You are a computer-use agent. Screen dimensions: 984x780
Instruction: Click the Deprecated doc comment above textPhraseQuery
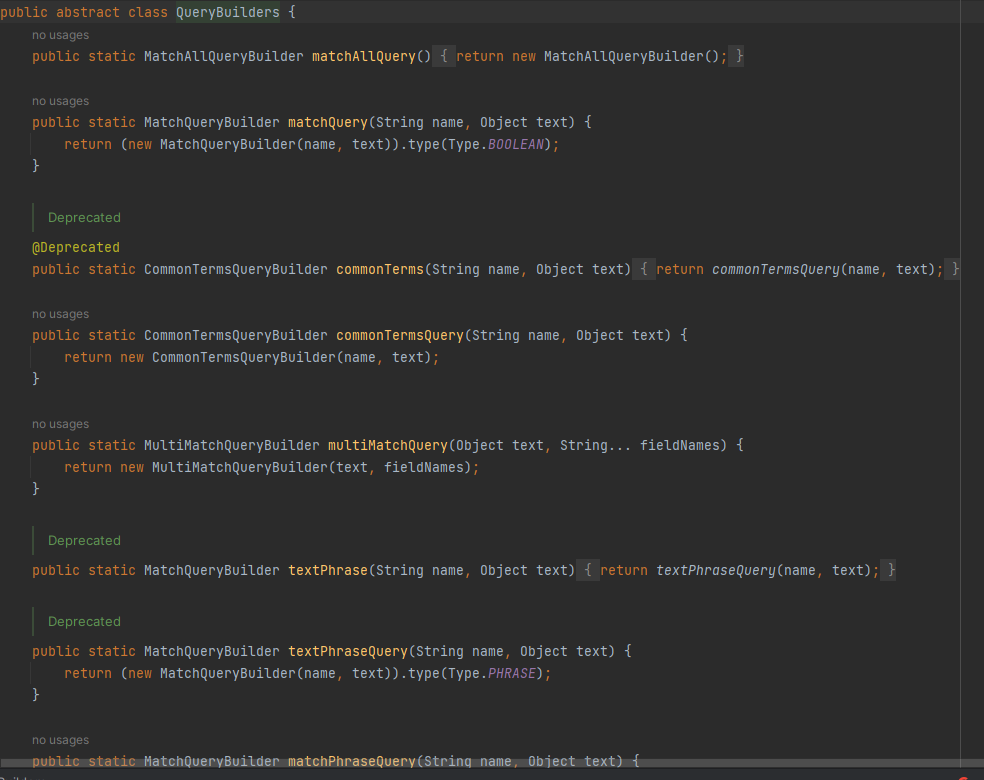[84, 622]
